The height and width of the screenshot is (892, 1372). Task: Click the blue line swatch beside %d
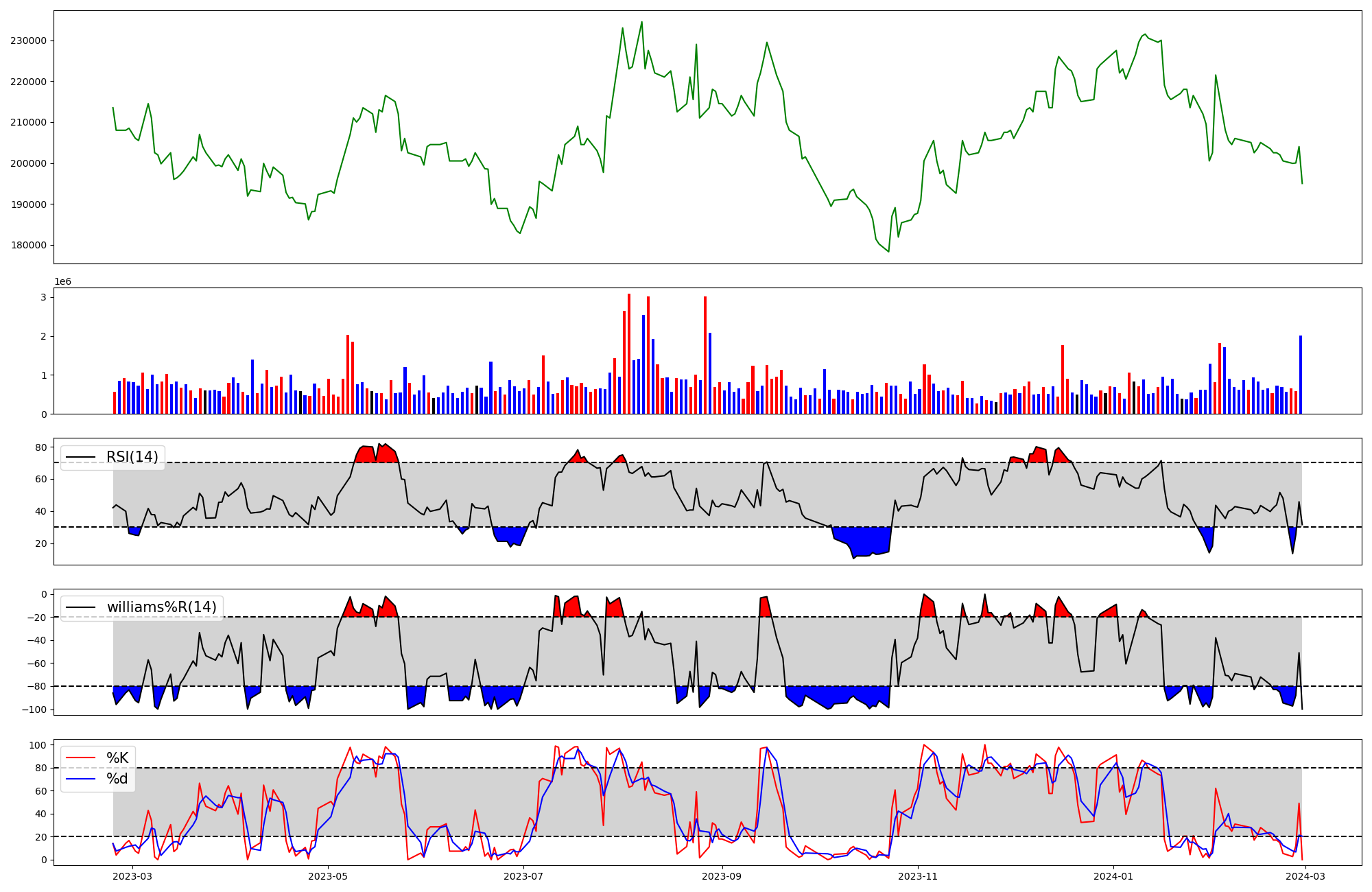tap(81, 779)
